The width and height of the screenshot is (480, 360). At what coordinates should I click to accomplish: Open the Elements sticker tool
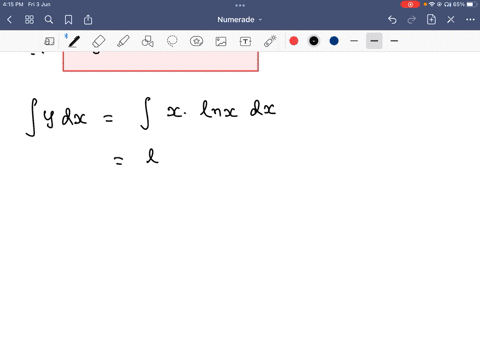pos(196,41)
